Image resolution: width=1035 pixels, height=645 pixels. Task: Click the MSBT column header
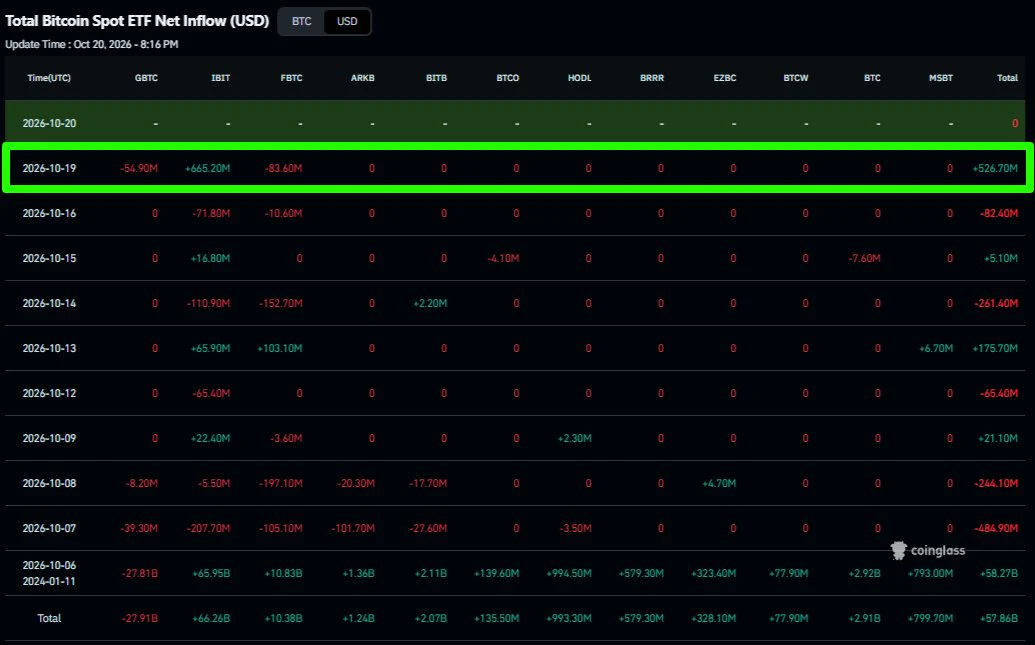(x=941, y=78)
